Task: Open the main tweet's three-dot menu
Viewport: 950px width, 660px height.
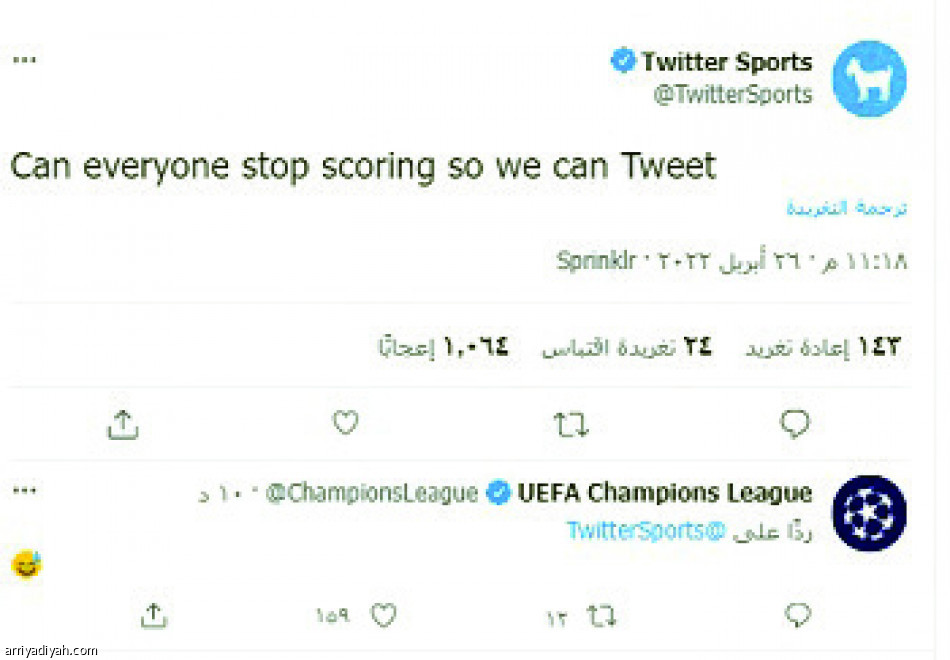Action: (24, 60)
